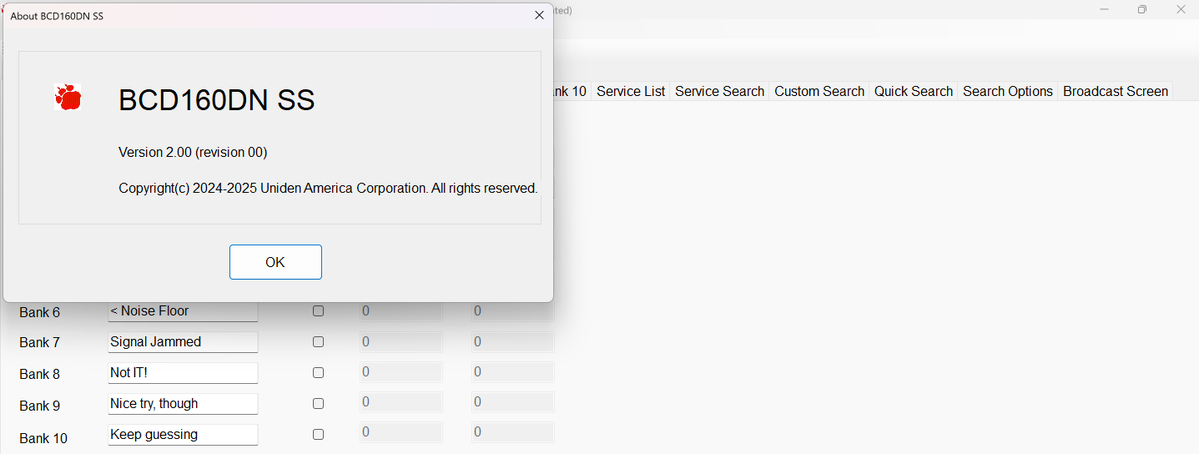Open the Broadcast Screen tab
This screenshot has height=454, width=1199.
[x=1116, y=91]
